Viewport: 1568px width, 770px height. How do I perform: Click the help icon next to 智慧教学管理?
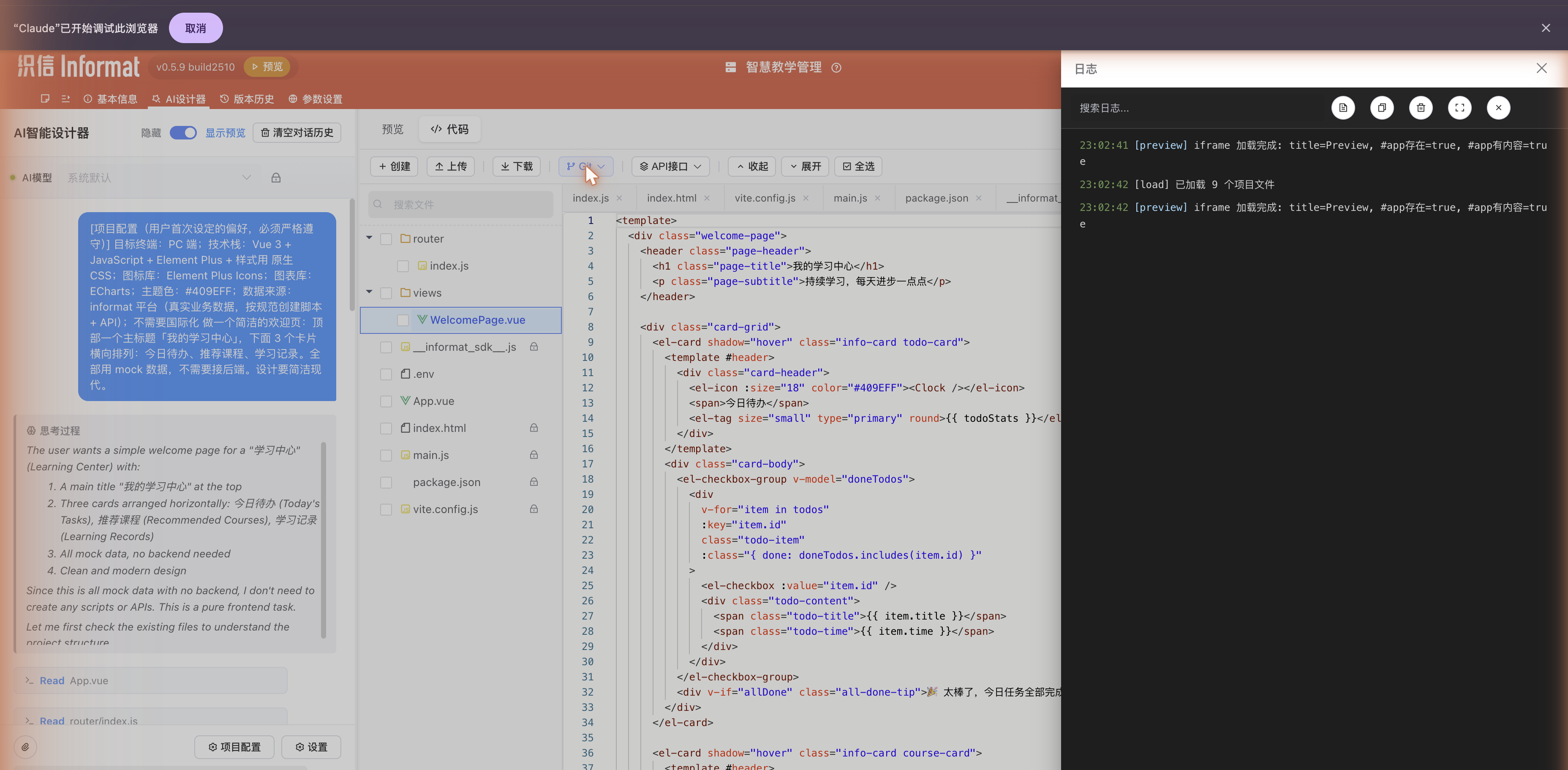(x=836, y=68)
